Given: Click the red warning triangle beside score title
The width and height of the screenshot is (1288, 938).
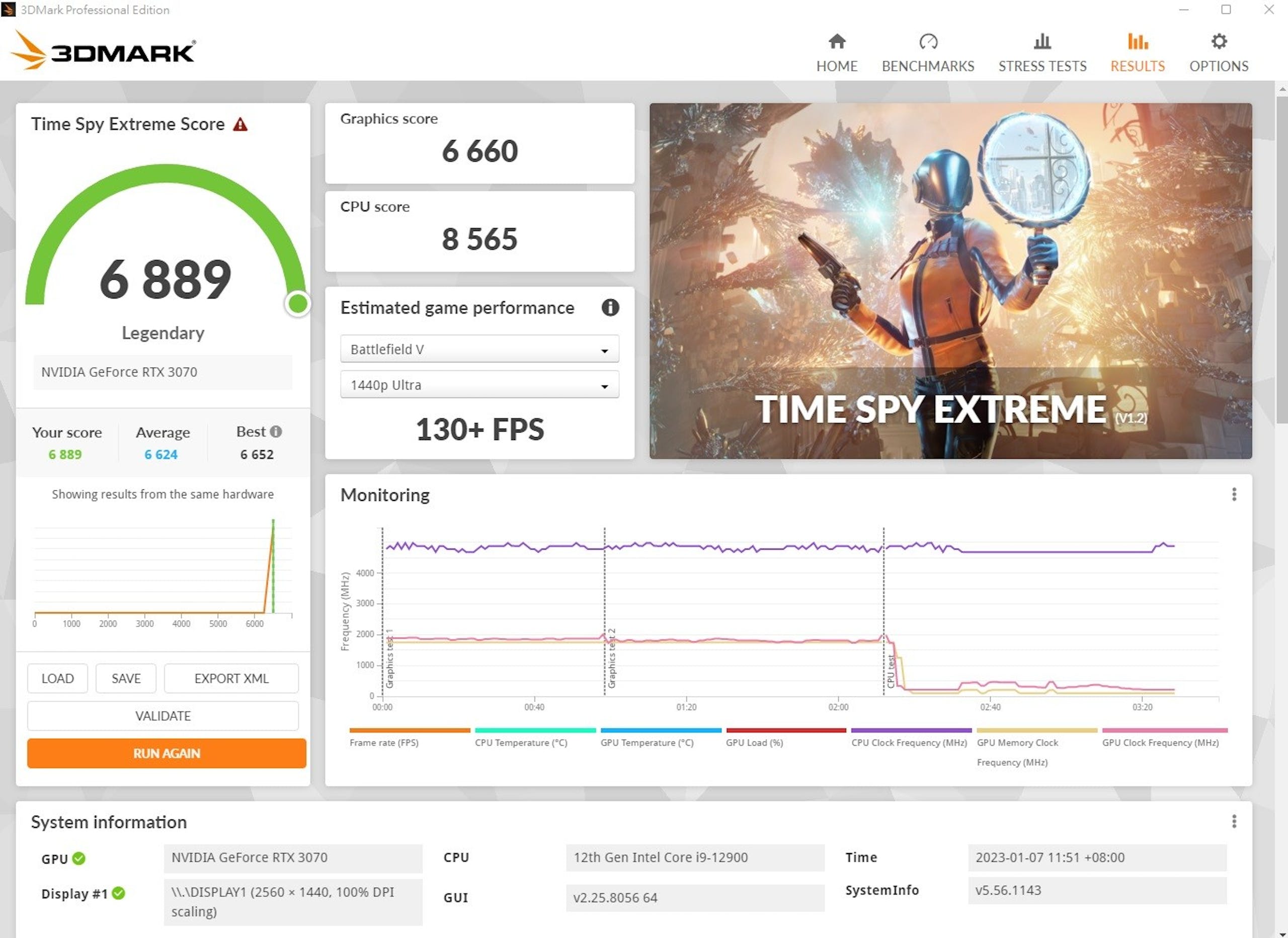Looking at the screenshot, I should pos(240,124).
